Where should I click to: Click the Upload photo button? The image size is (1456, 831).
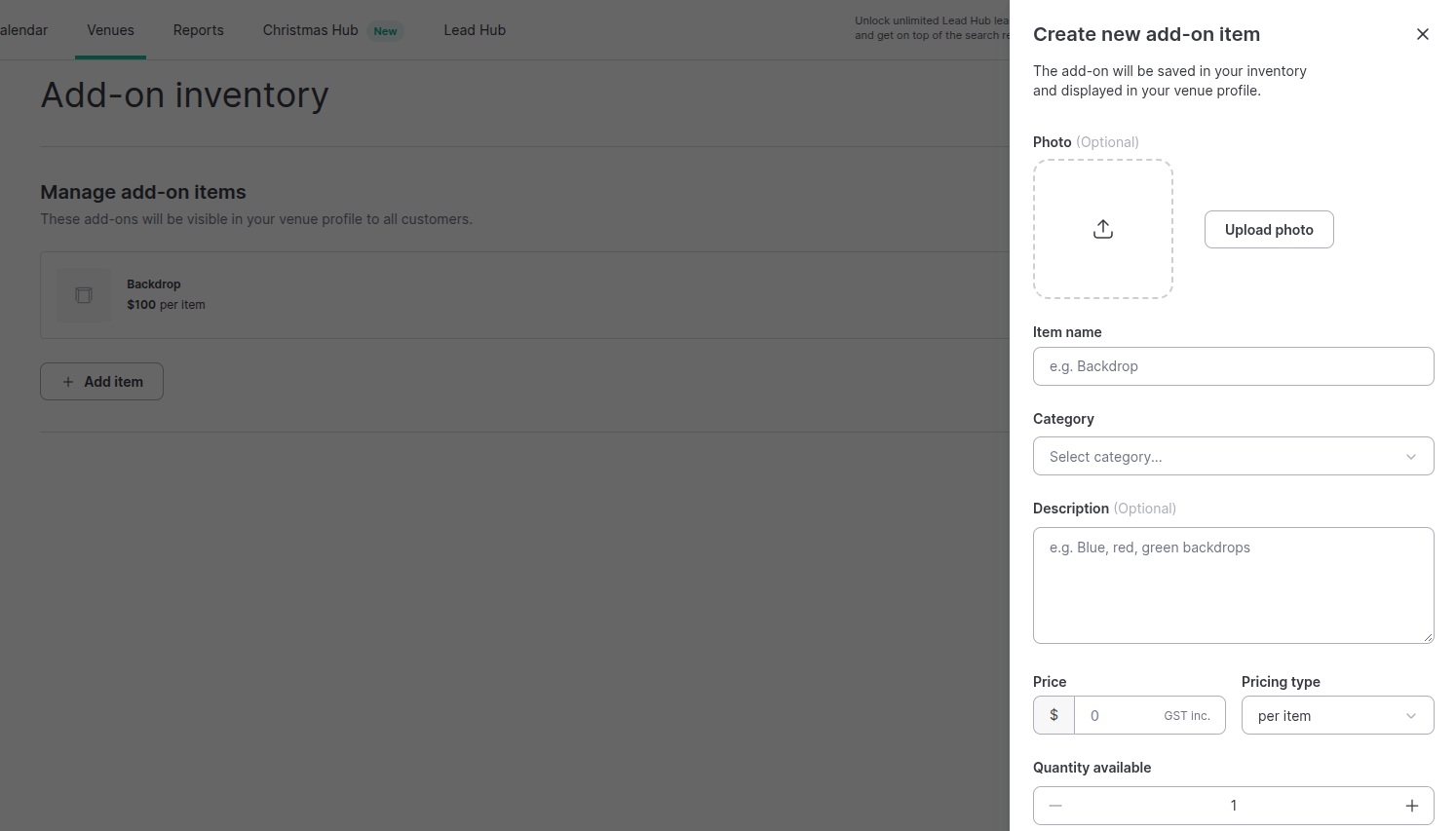1269,229
